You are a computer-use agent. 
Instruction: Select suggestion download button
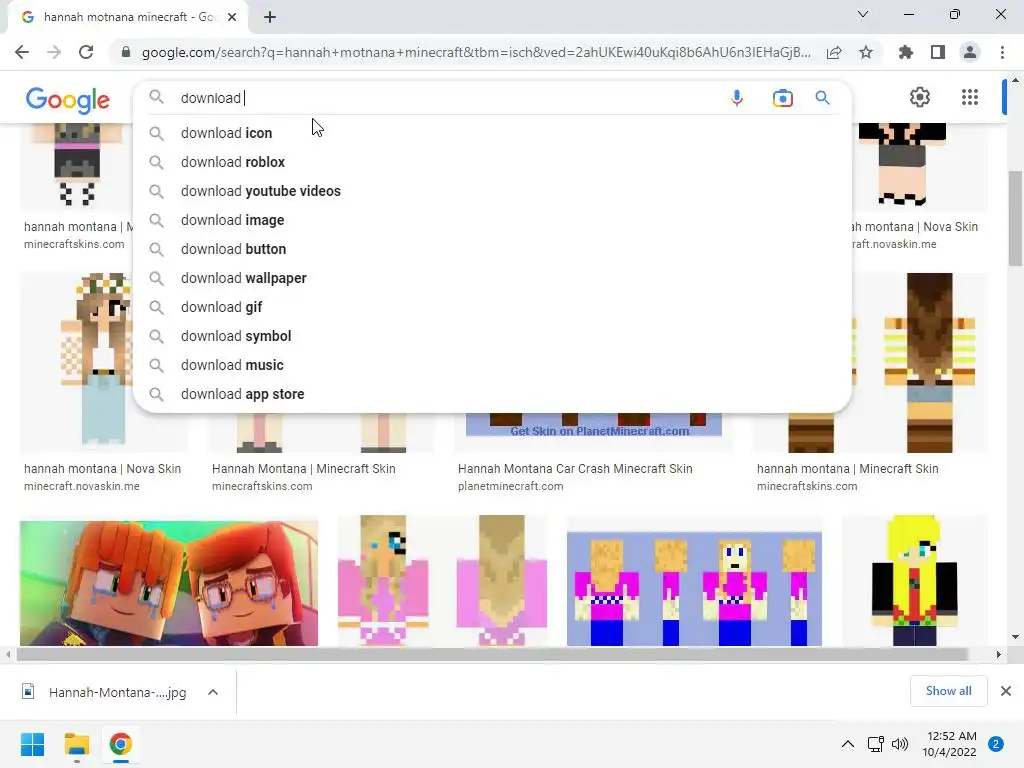492,249
